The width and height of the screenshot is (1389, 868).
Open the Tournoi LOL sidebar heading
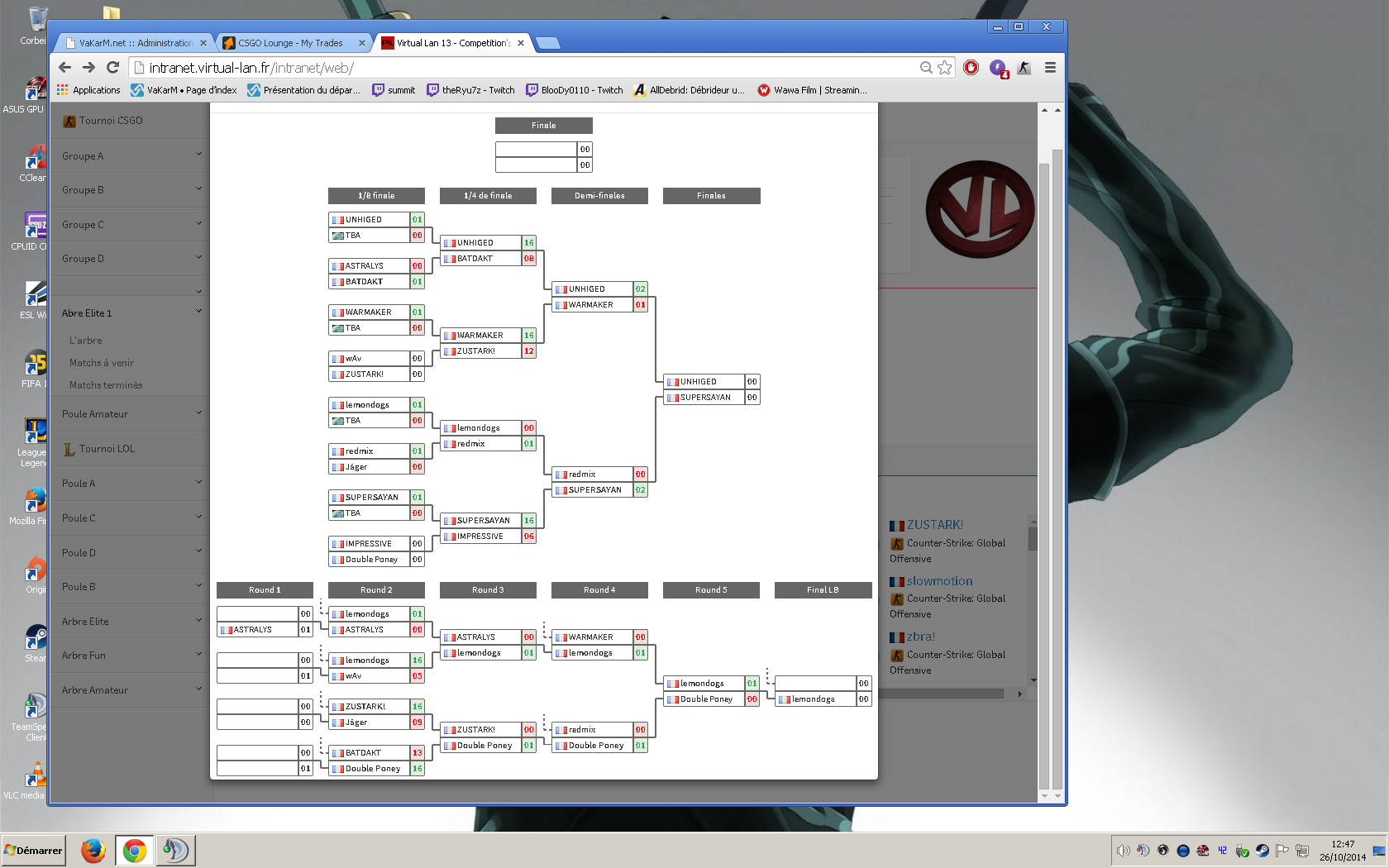(x=99, y=449)
